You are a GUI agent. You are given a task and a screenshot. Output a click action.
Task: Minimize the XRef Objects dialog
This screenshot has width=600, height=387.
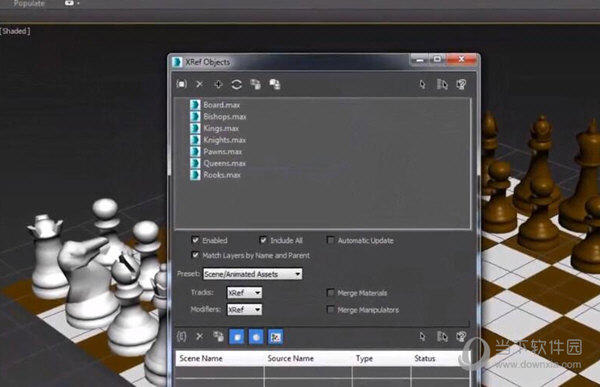[420, 60]
